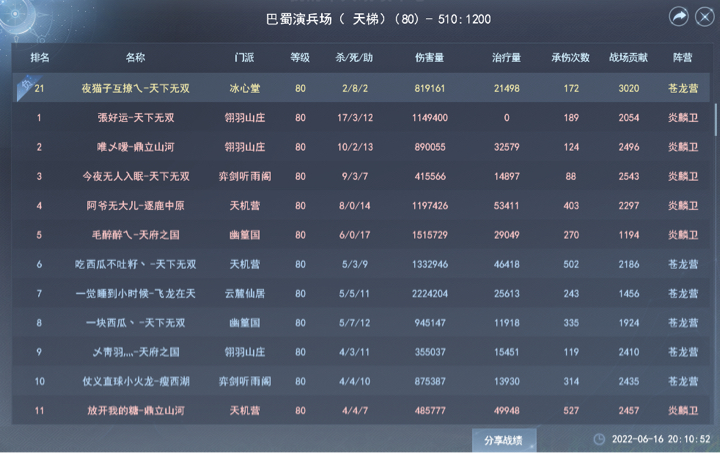Viewport: 720px width, 453px height.
Task: Click the 分享战绩 share results button
Action: pos(503,440)
